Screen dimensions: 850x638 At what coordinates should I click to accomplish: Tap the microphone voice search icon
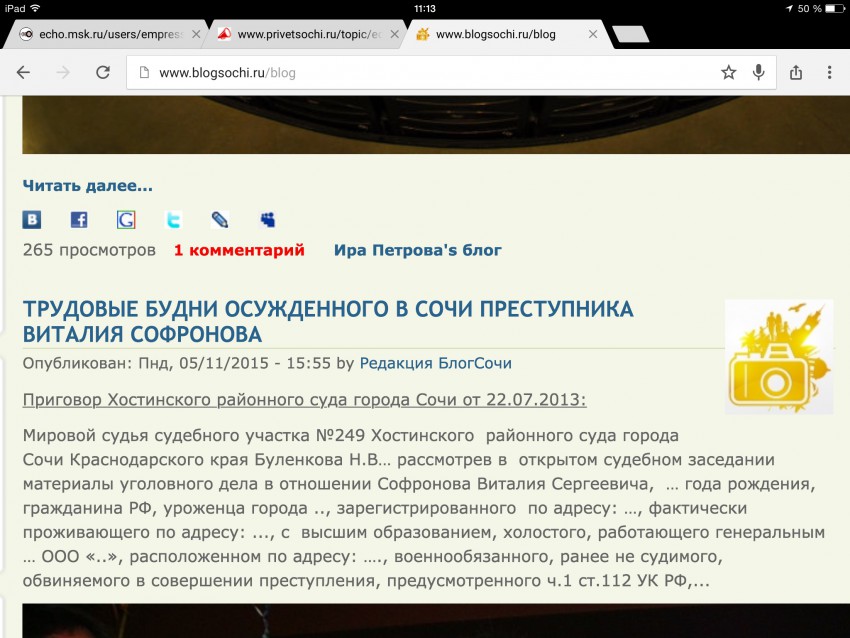coord(759,72)
